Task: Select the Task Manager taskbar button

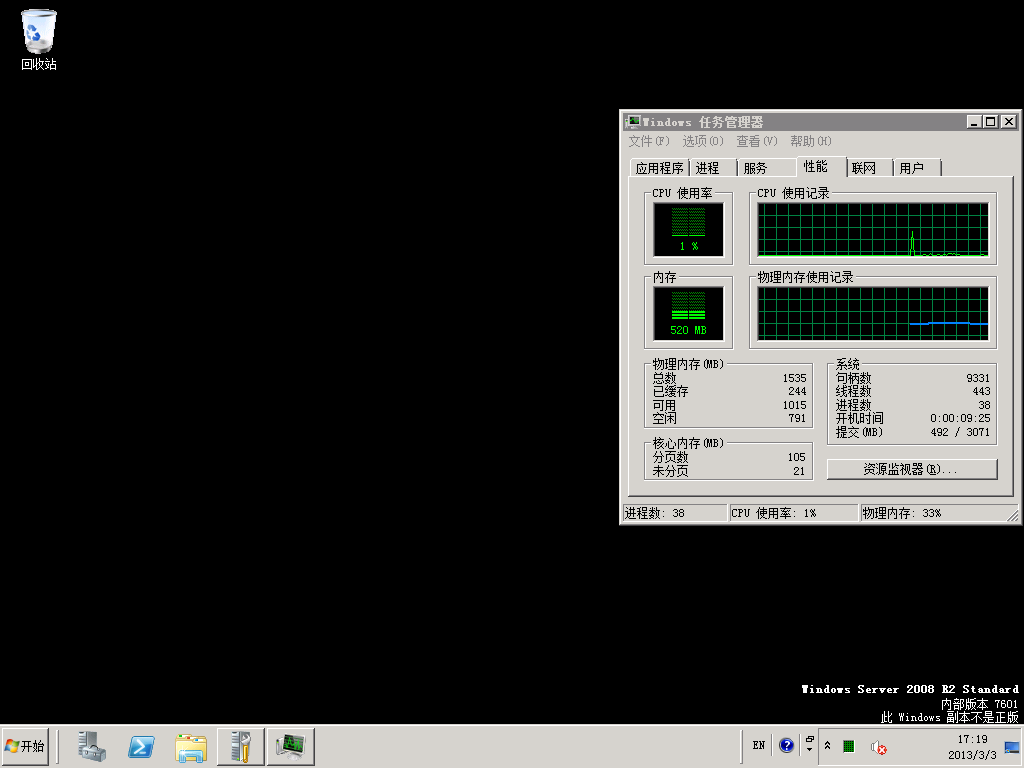Action: (291, 746)
